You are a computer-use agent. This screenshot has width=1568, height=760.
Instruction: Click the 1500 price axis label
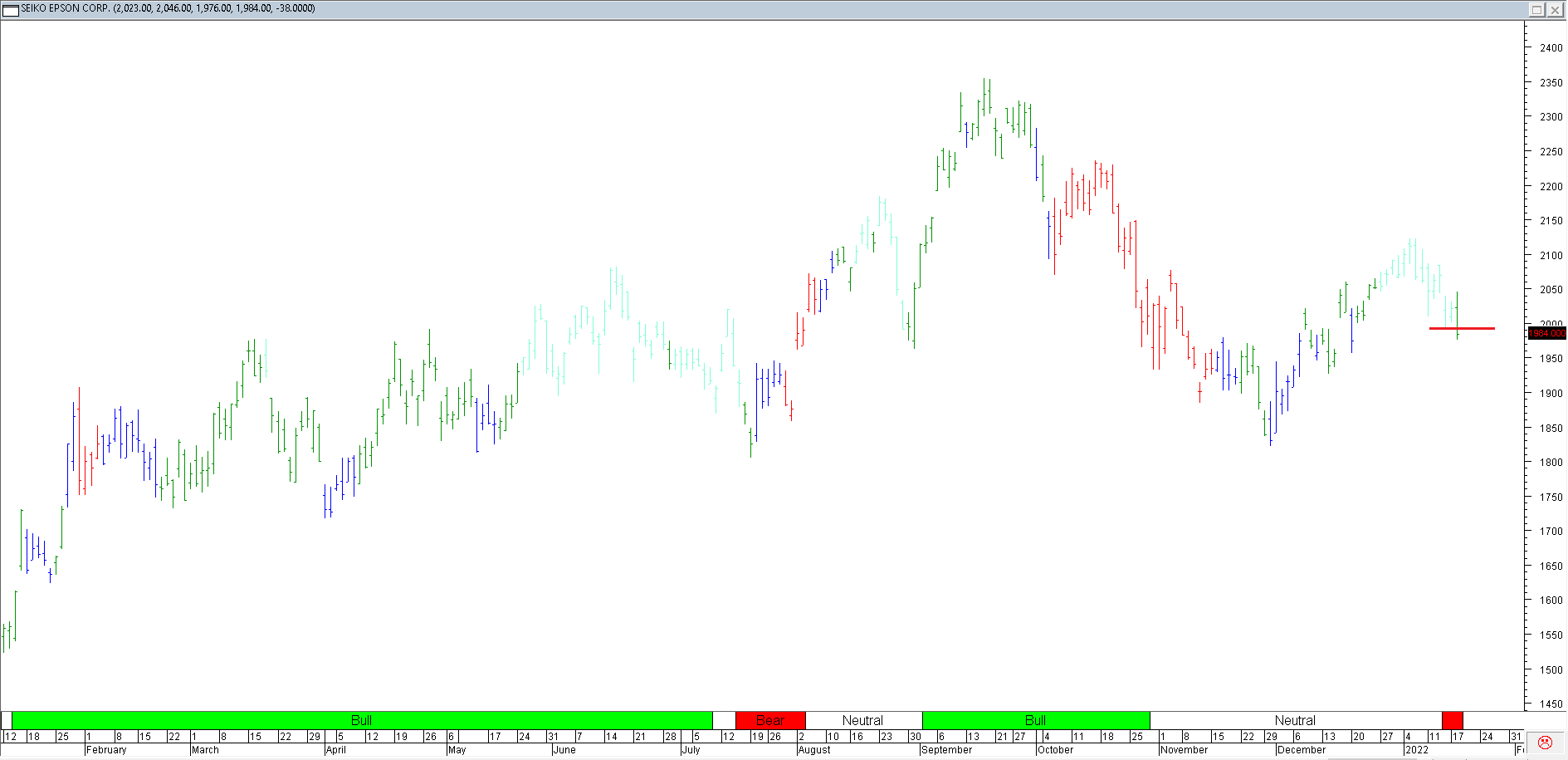point(1551,670)
